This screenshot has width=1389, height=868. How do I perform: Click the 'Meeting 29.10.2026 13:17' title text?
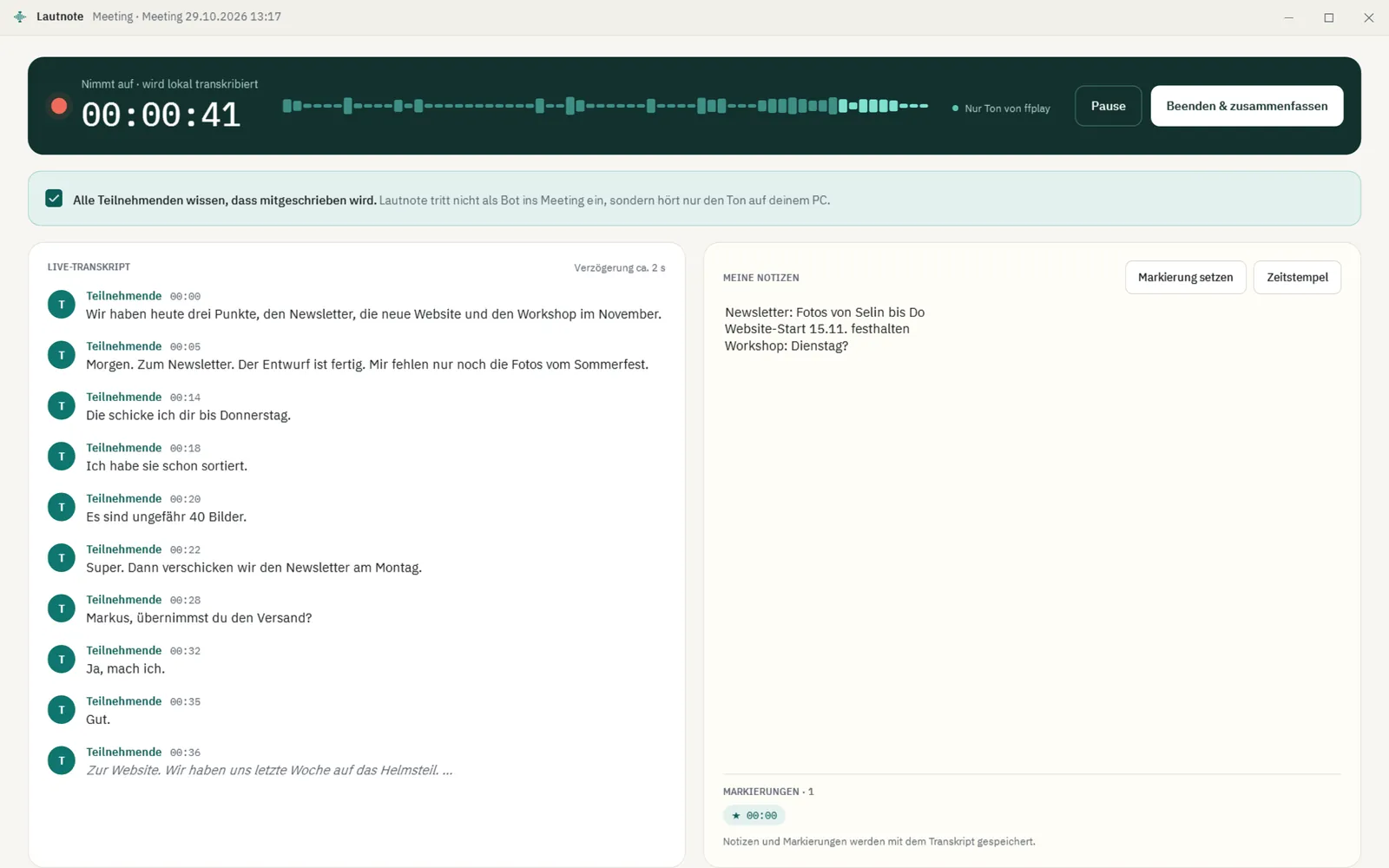tap(211, 16)
